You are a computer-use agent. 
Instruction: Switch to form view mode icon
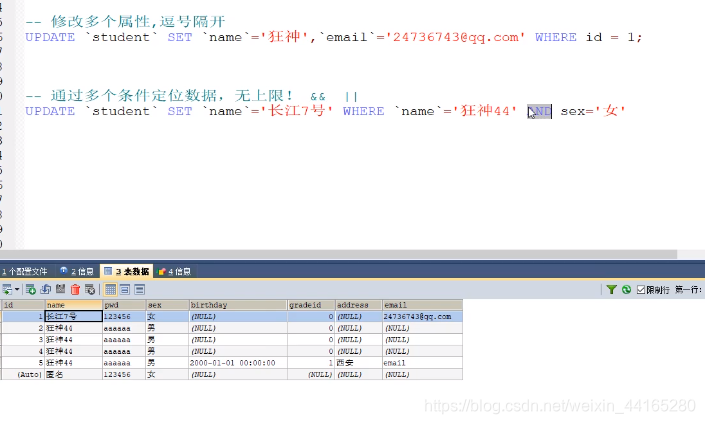[x=125, y=290]
